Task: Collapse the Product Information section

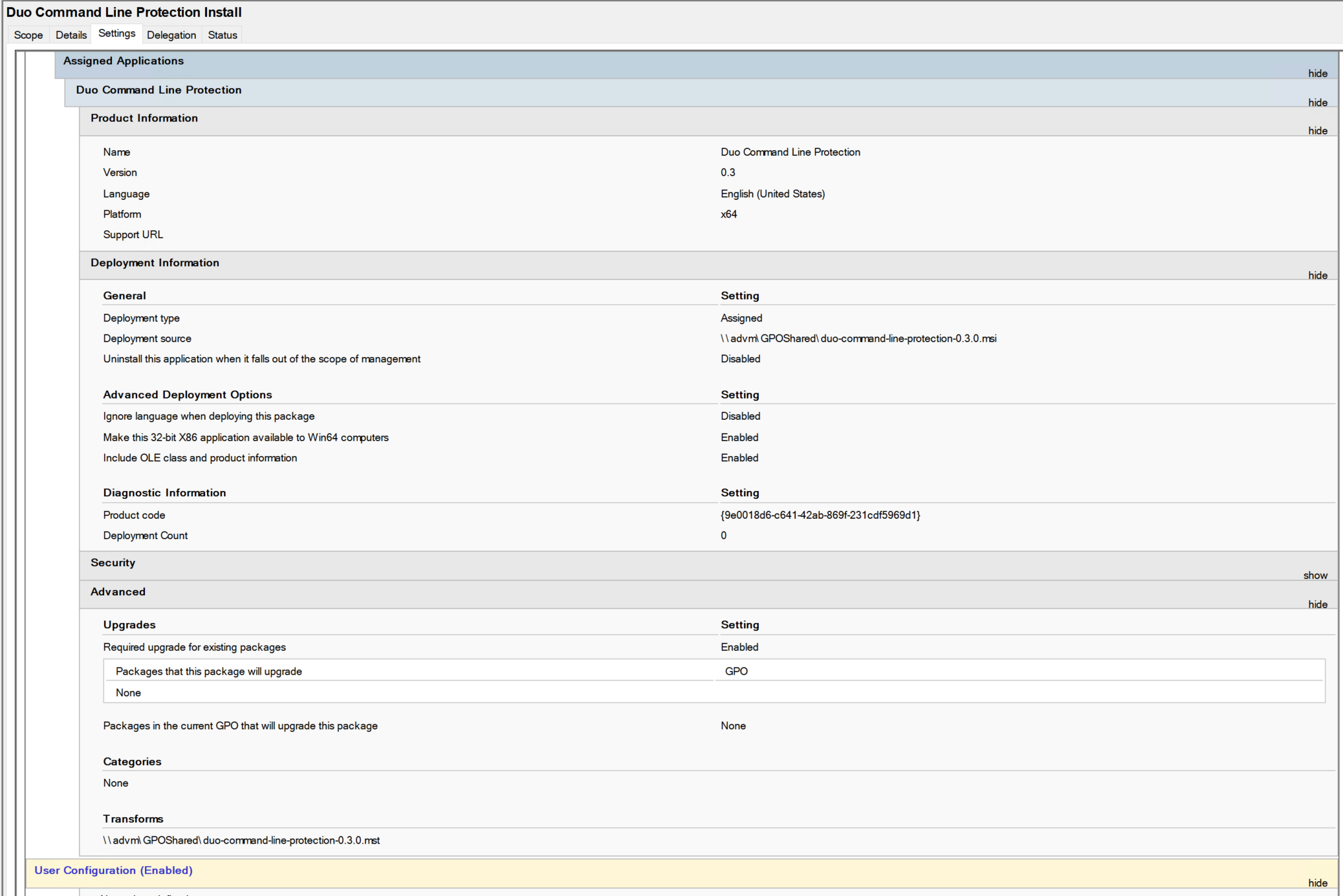Action: click(1318, 130)
